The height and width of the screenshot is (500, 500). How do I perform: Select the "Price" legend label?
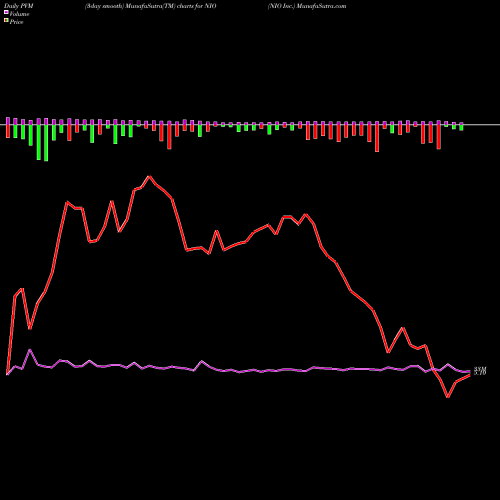16,22
